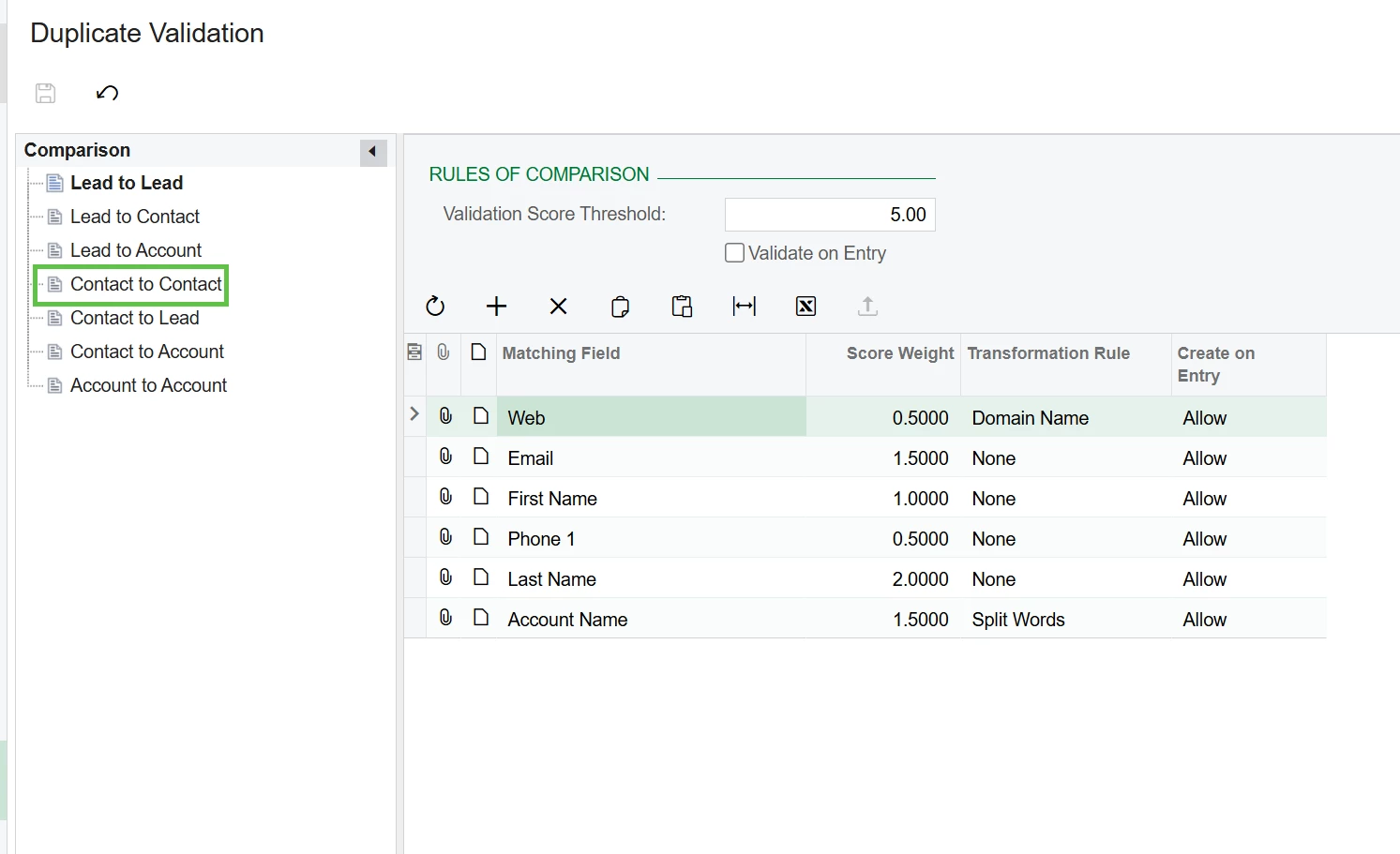Screen dimensions: 1400x854
Task: Click the Validation Score Threshold field
Action: pyautogui.click(x=830, y=215)
